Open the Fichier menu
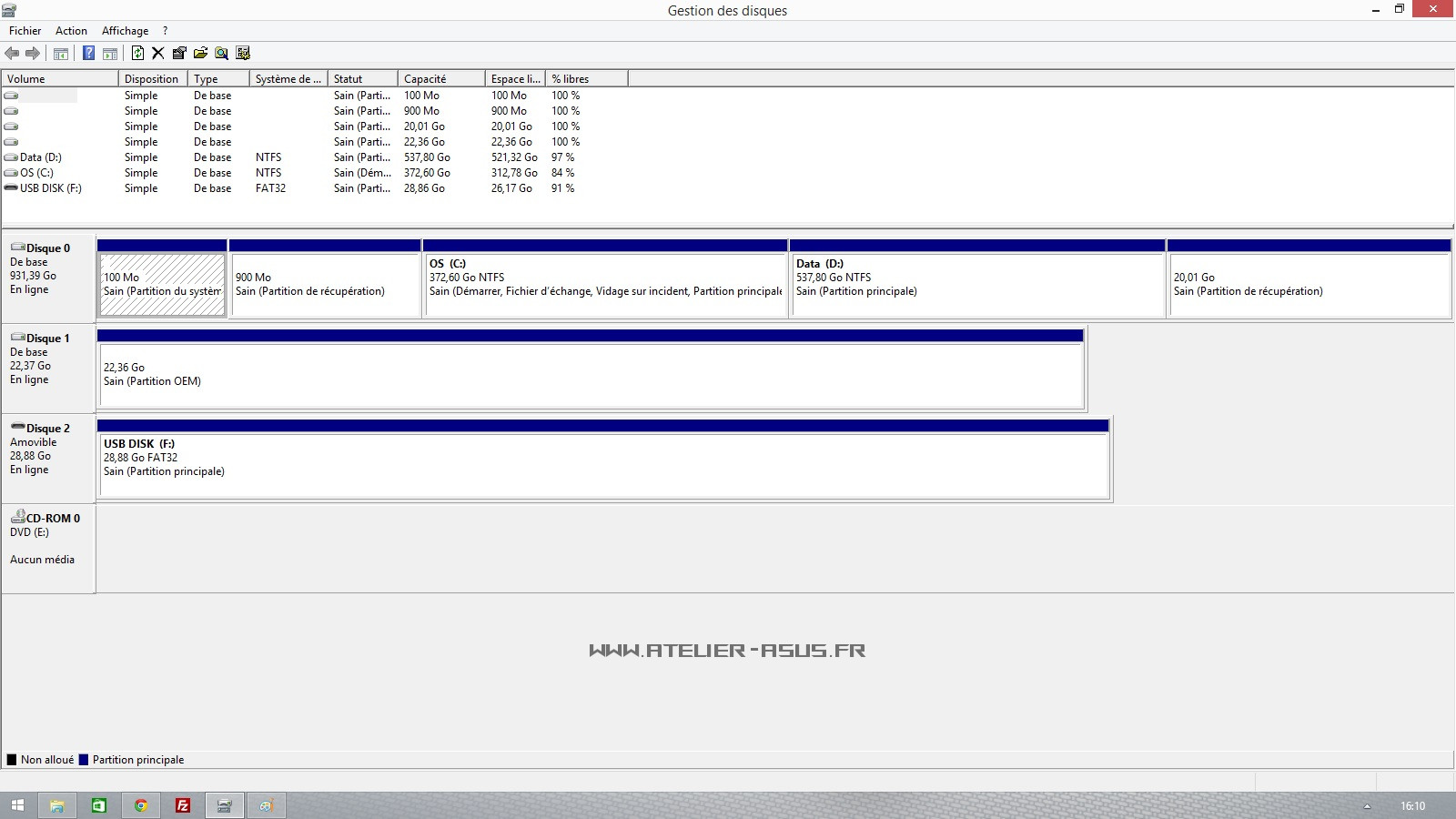 pyautogui.click(x=25, y=31)
